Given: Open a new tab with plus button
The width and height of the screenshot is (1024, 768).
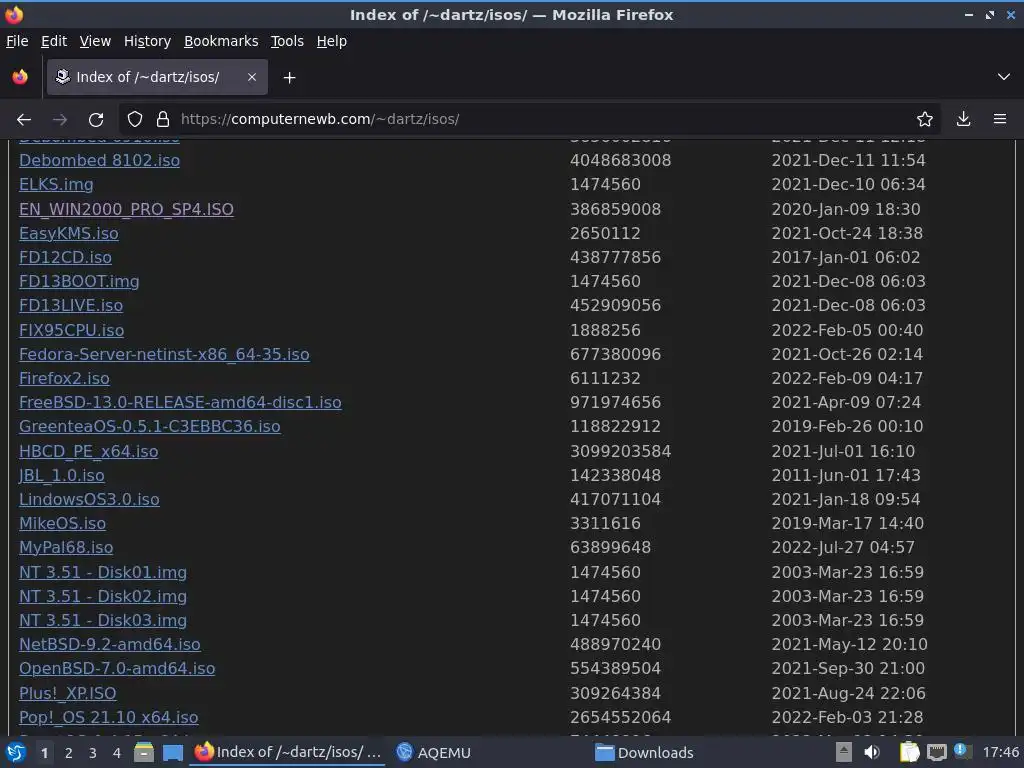Looking at the screenshot, I should pyautogui.click(x=289, y=78).
